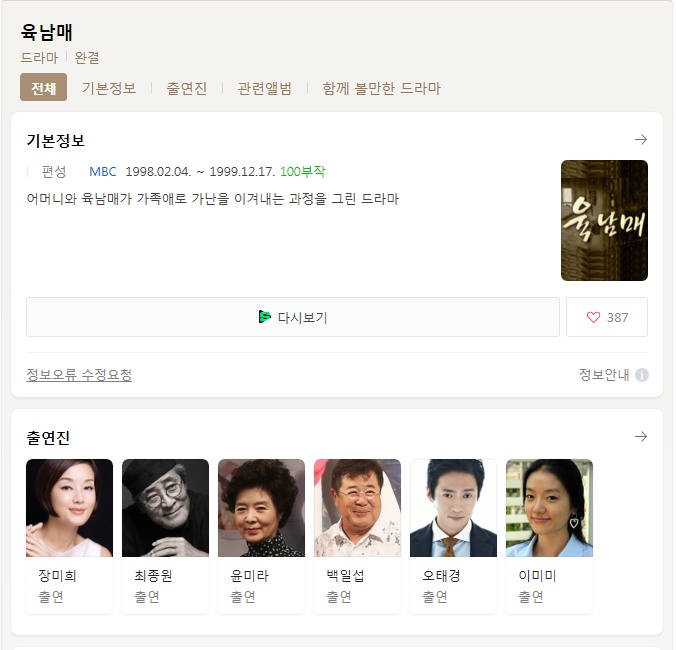This screenshot has width=676, height=650.
Task: Select cast member 윤미라
Action: [261, 536]
